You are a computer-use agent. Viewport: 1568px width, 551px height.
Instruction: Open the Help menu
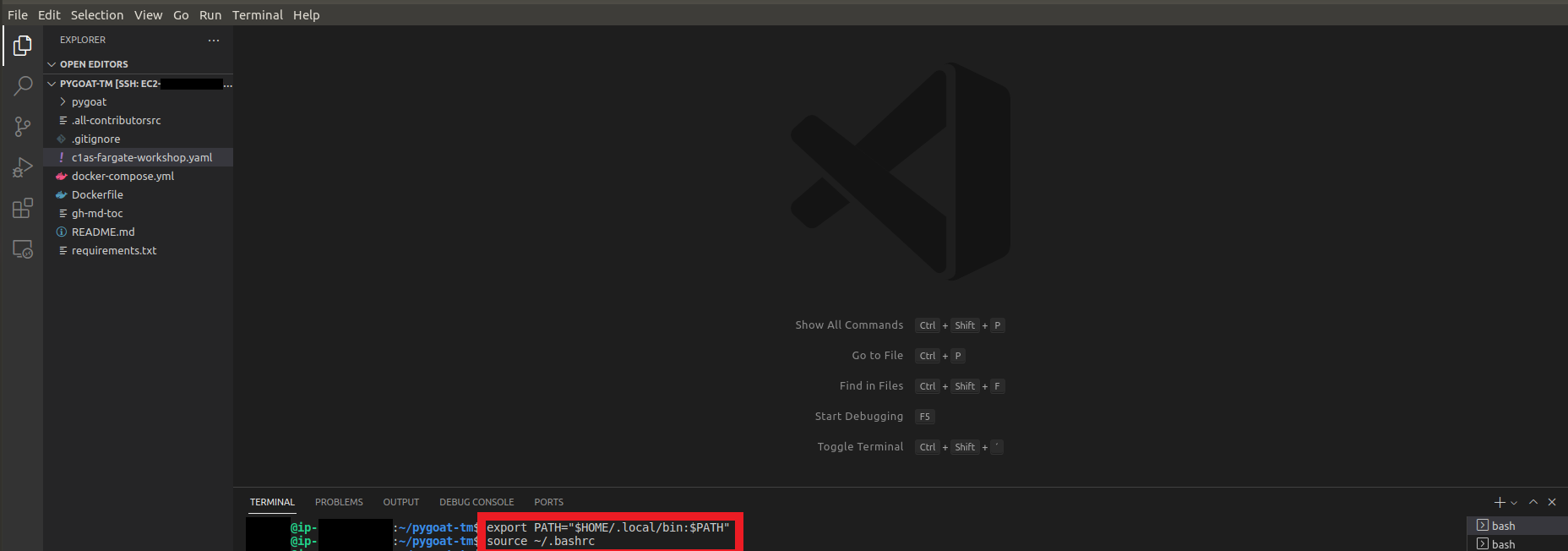(x=307, y=14)
